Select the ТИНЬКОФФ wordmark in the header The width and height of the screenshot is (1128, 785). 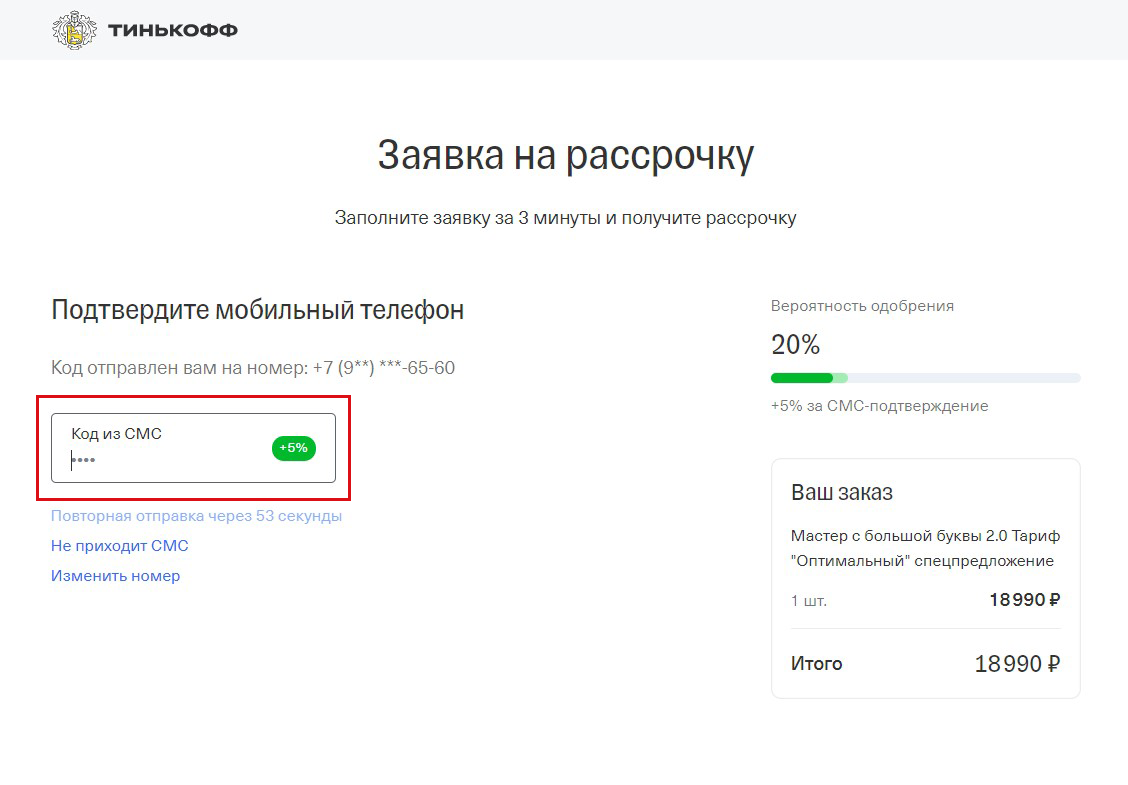pos(176,29)
